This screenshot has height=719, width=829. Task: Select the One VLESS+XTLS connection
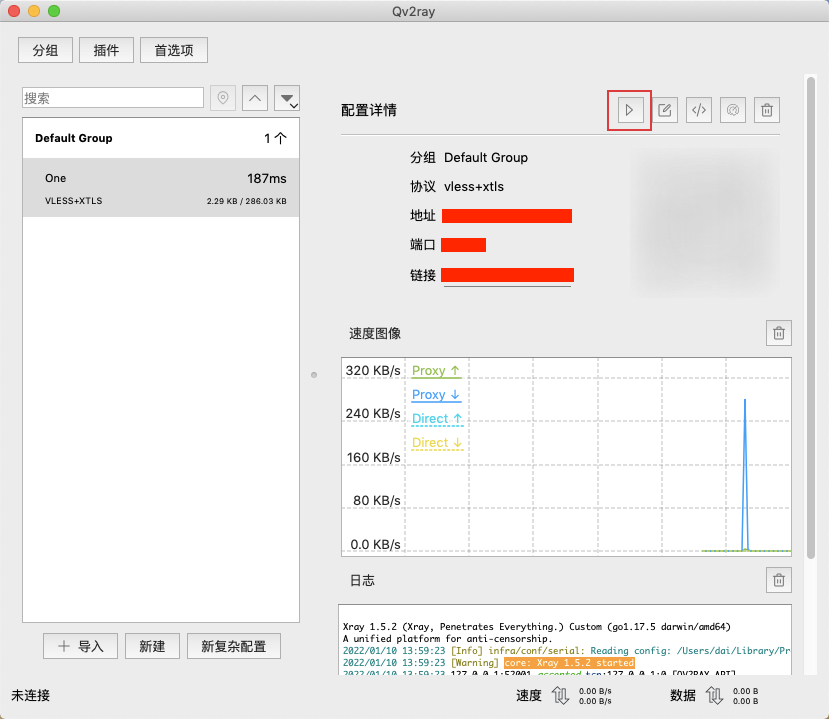[161, 189]
